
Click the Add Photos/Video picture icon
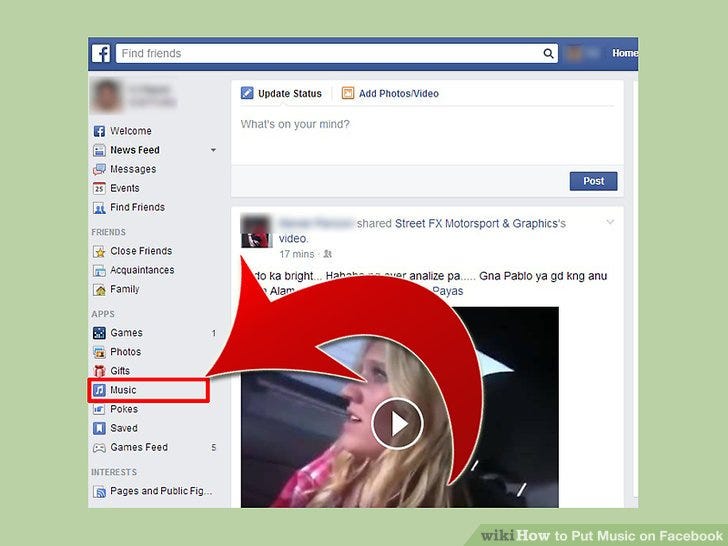click(348, 93)
